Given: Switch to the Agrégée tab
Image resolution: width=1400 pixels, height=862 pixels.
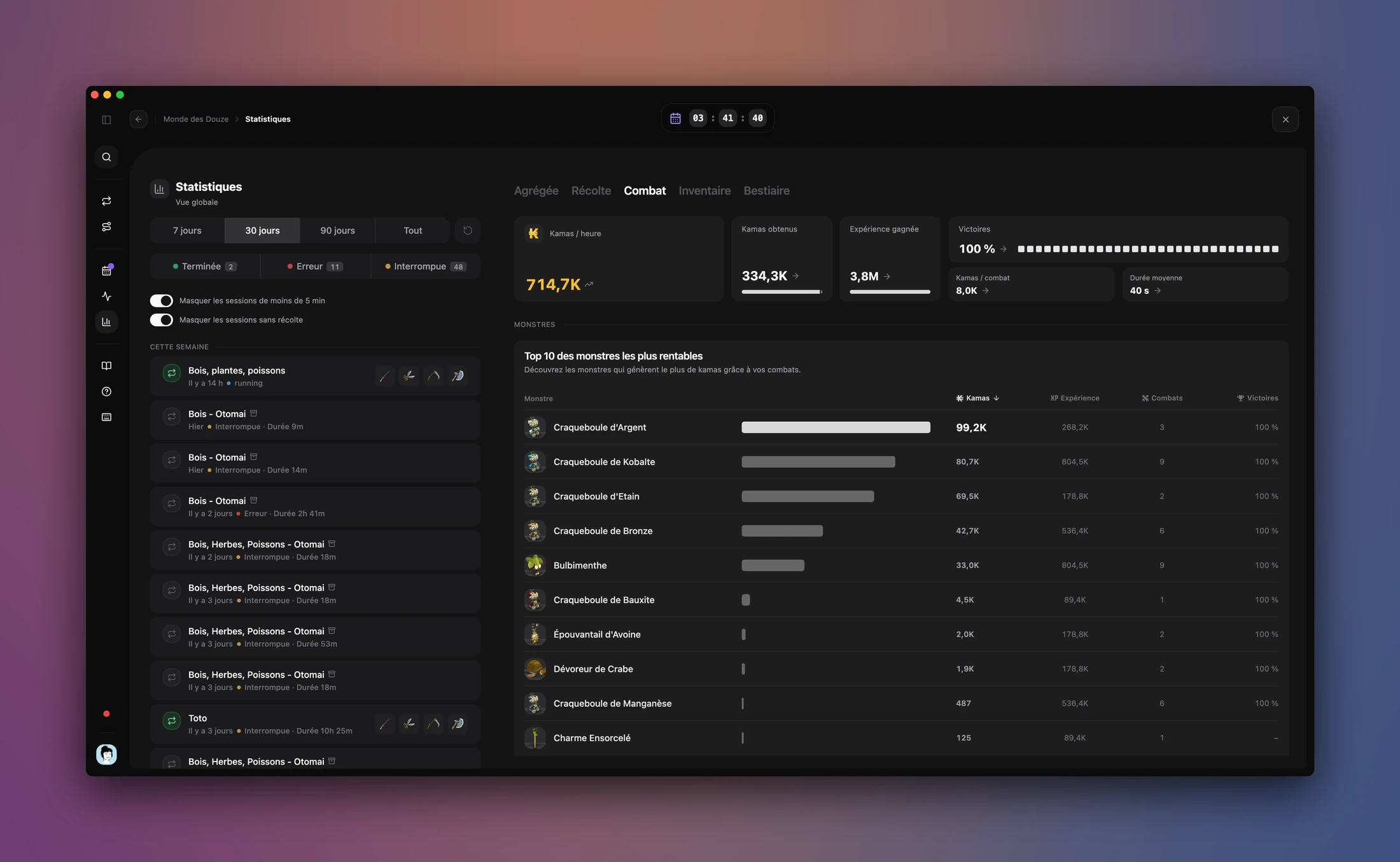Looking at the screenshot, I should click(536, 191).
